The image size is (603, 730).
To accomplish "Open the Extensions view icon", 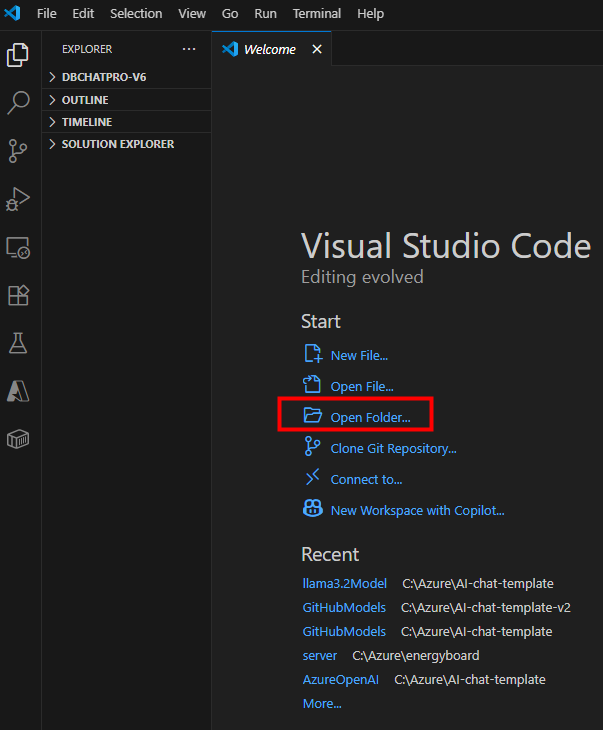I will [18, 295].
